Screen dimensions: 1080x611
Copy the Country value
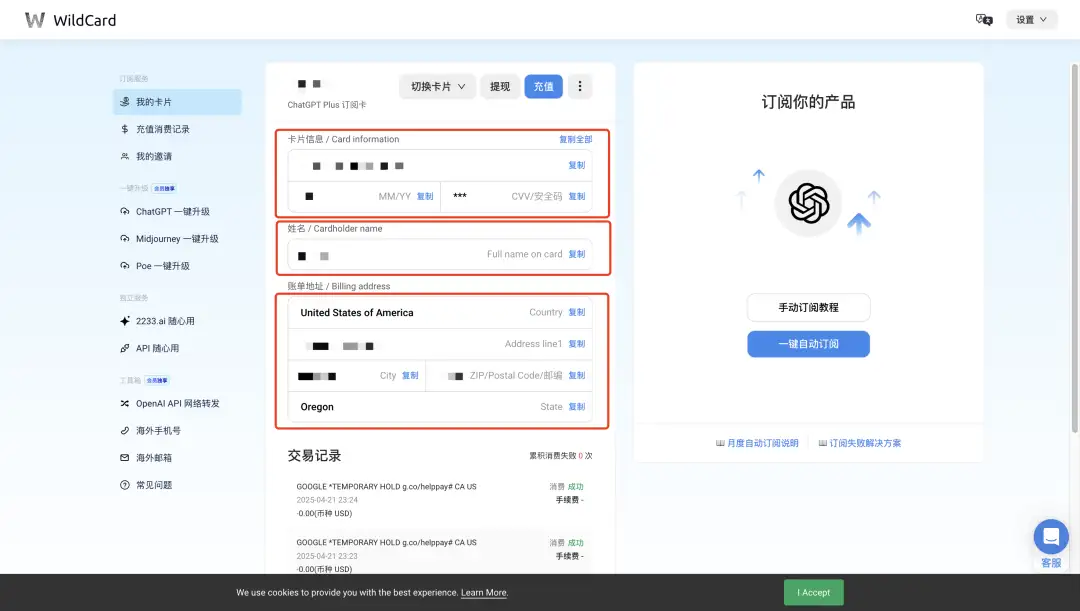coord(577,312)
